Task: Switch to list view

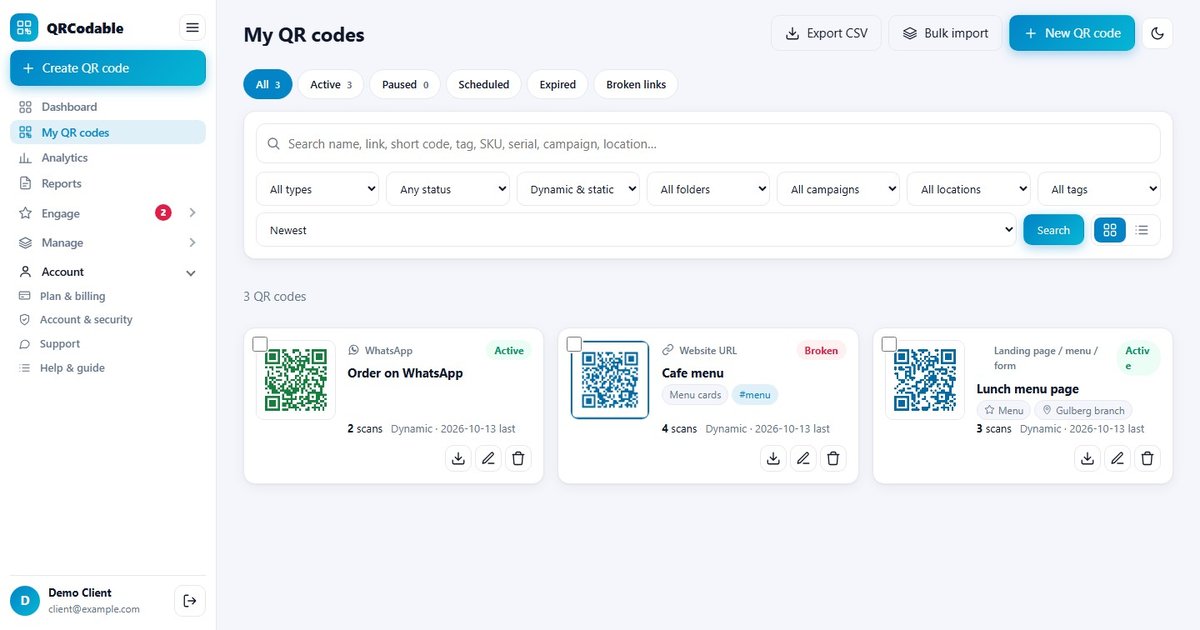Action: (x=1142, y=230)
